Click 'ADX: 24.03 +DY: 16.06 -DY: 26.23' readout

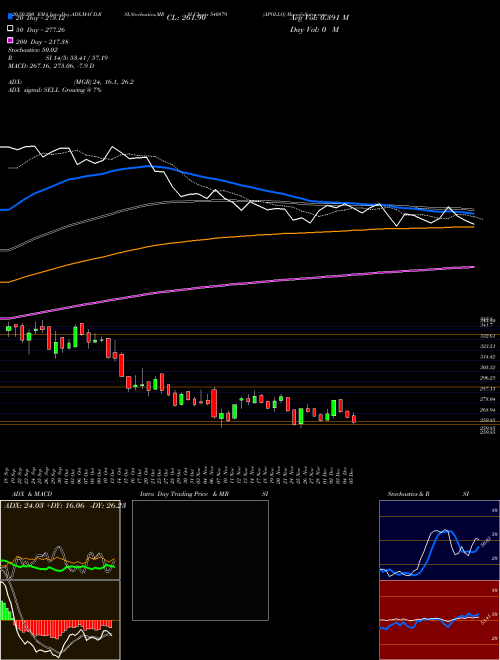coord(65,506)
